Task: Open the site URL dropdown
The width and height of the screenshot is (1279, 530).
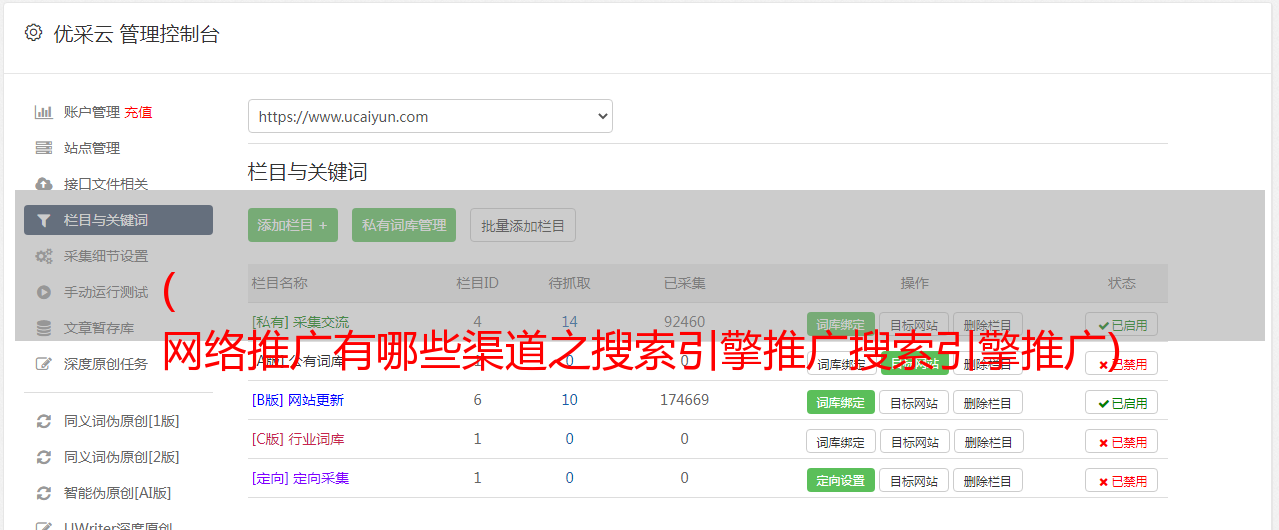Action: pos(430,116)
